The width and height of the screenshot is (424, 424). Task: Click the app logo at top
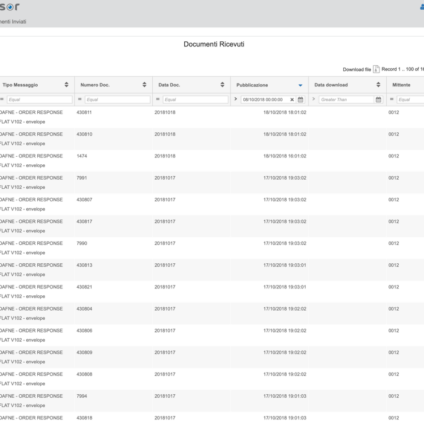(10, 7)
